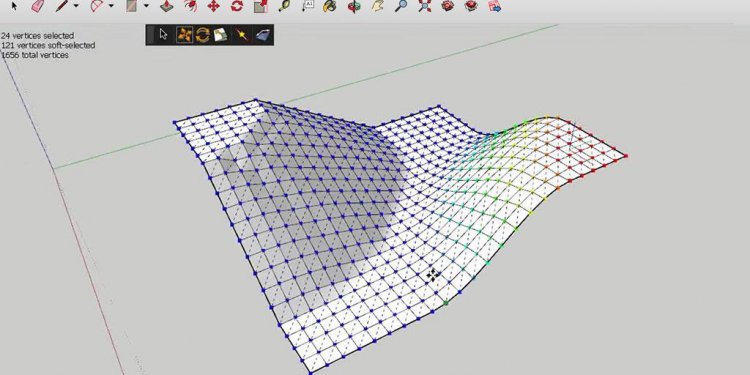750x375 pixels.
Task: Select the arrow Select tool
Action: click(14, 6)
